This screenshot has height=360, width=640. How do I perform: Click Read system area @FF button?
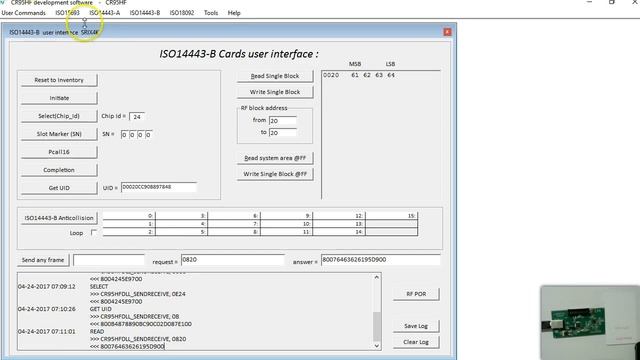pos(275,158)
